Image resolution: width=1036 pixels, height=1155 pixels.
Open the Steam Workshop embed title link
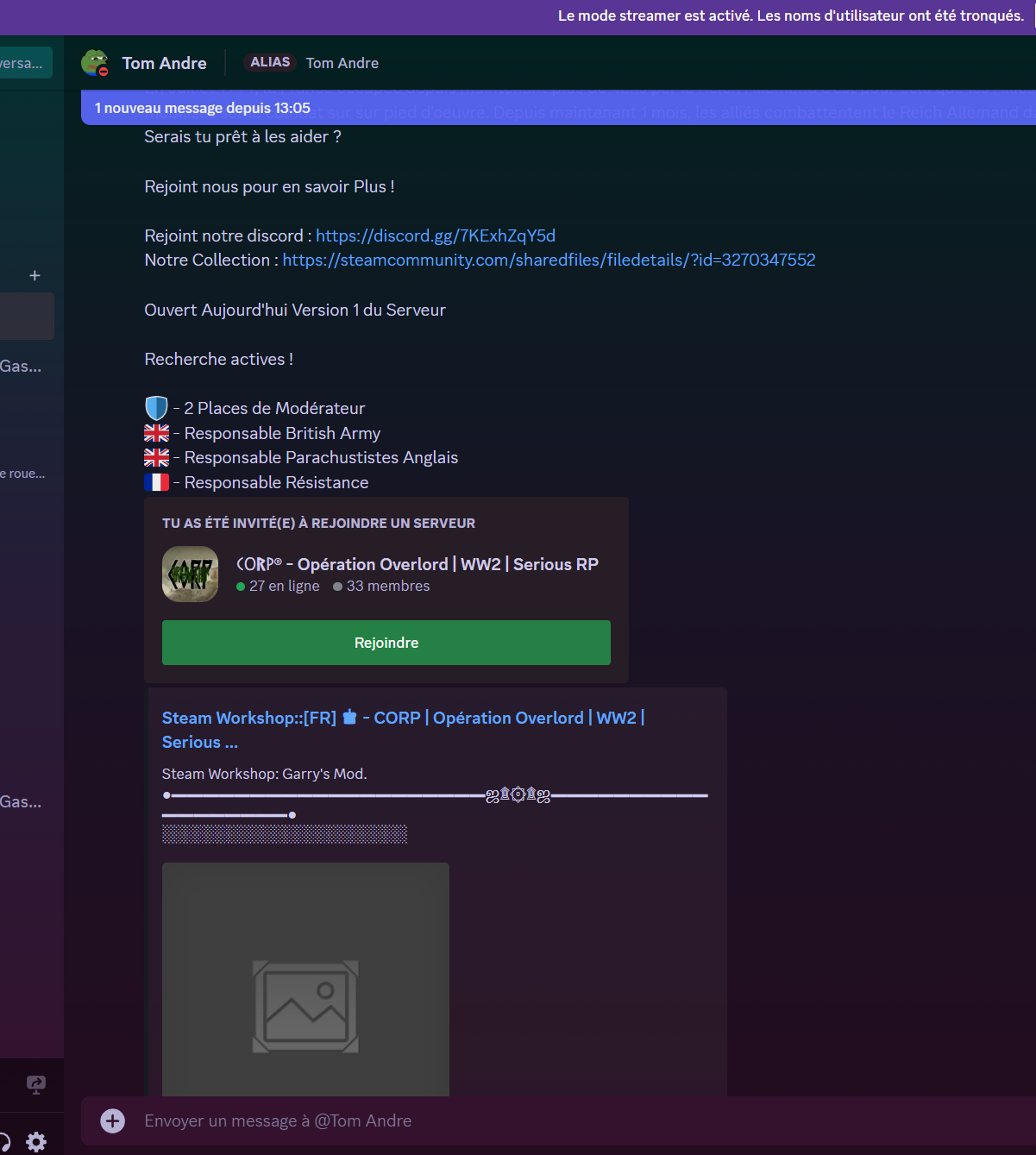[x=404, y=730]
